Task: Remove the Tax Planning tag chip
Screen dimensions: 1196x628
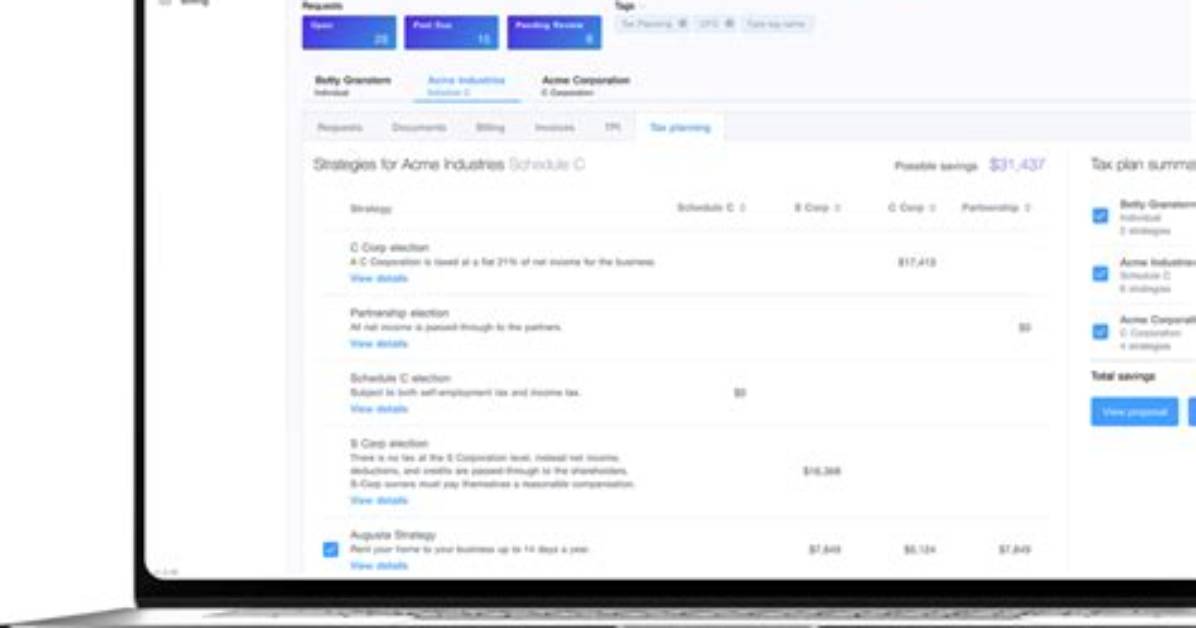Action: coord(683,24)
